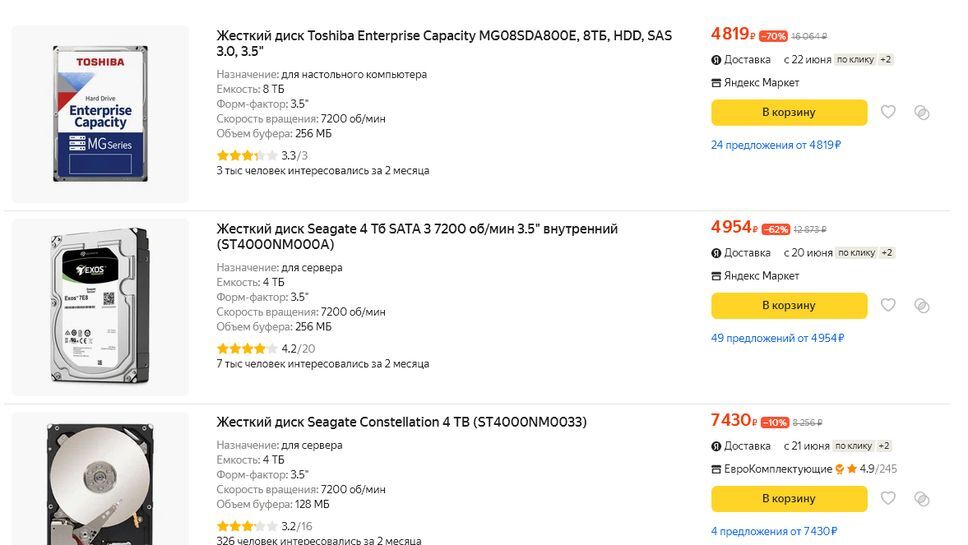Add Seagate Constellation to favorites with heart
Viewport: 968px width, 545px height.
(x=888, y=498)
